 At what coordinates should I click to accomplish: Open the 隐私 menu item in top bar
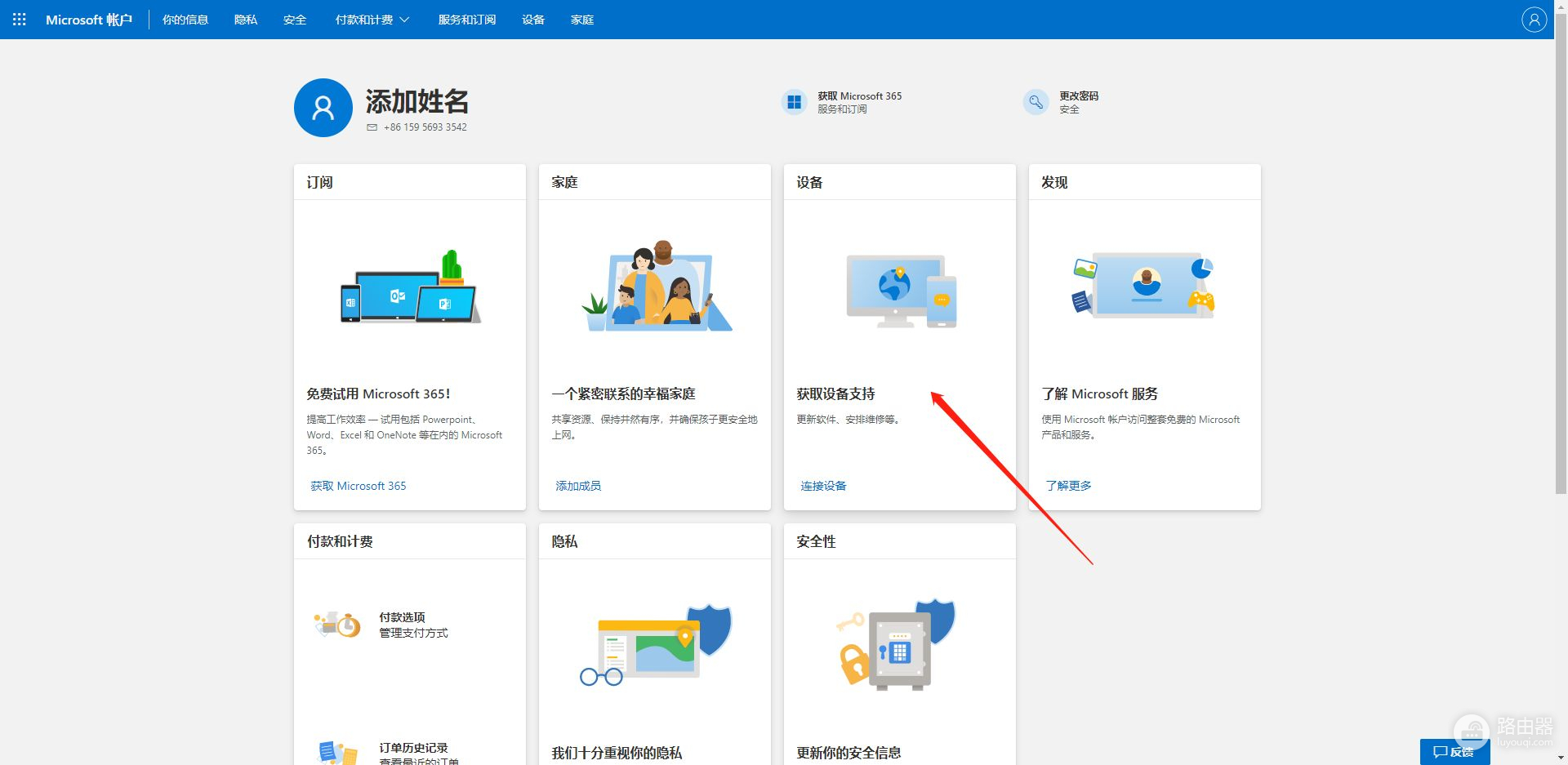pos(246,20)
